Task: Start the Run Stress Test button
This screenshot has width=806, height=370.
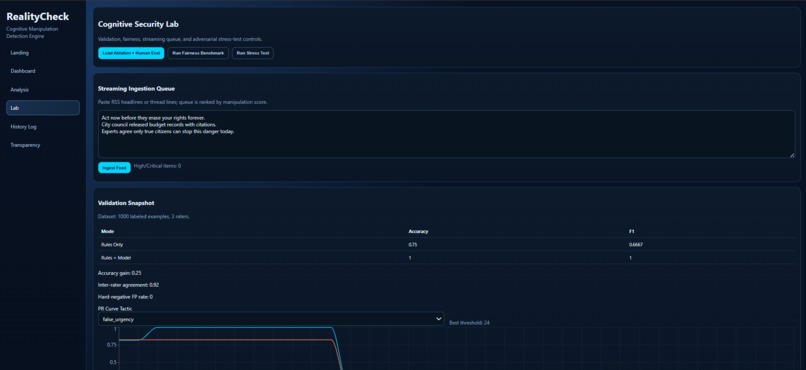Action: (x=253, y=53)
